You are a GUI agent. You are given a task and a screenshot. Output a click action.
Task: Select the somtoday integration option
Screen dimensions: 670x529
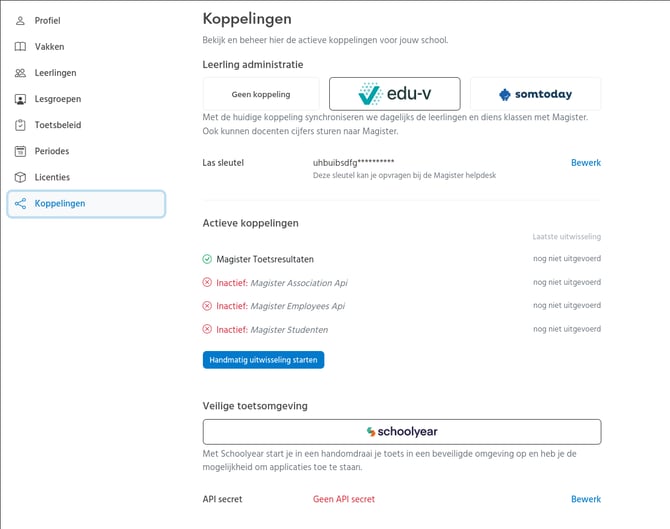(x=535, y=94)
